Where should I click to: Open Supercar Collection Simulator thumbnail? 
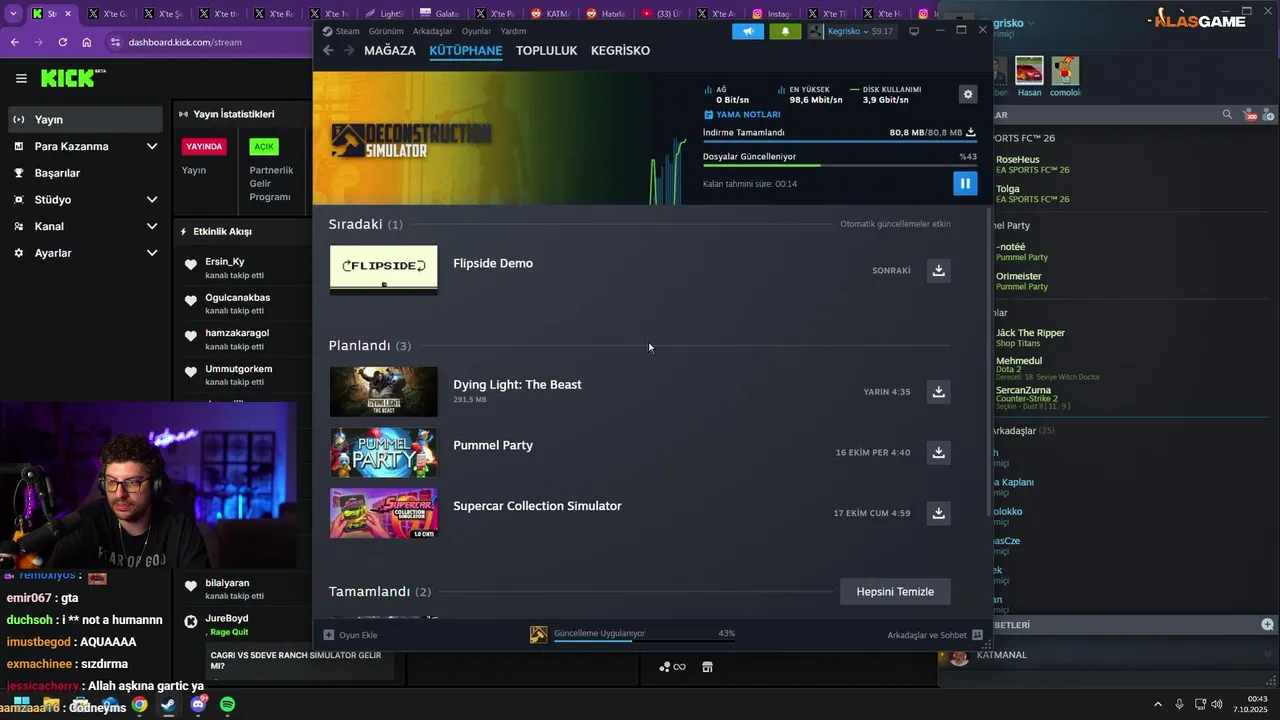click(x=384, y=513)
